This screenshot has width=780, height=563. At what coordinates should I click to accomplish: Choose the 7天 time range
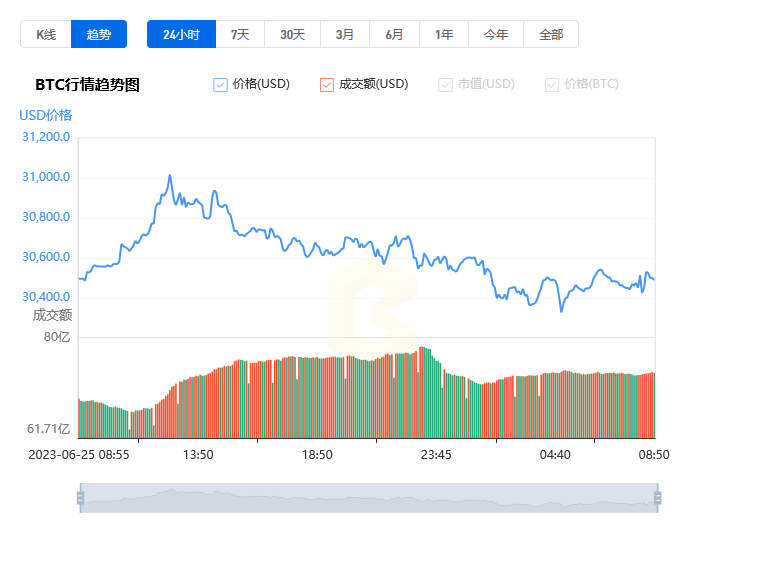[x=240, y=34]
